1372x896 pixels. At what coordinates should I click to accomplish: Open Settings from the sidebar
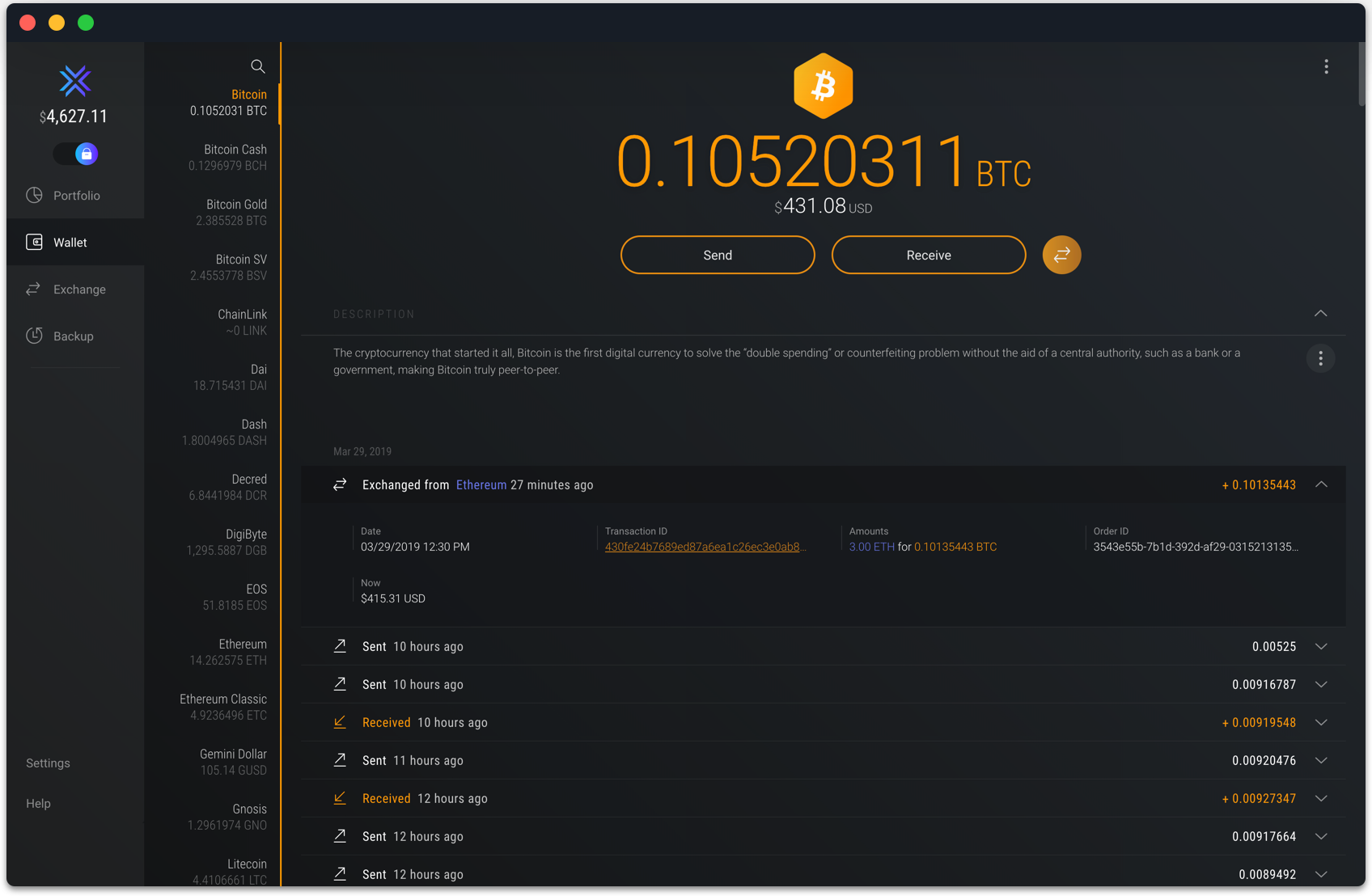48,763
